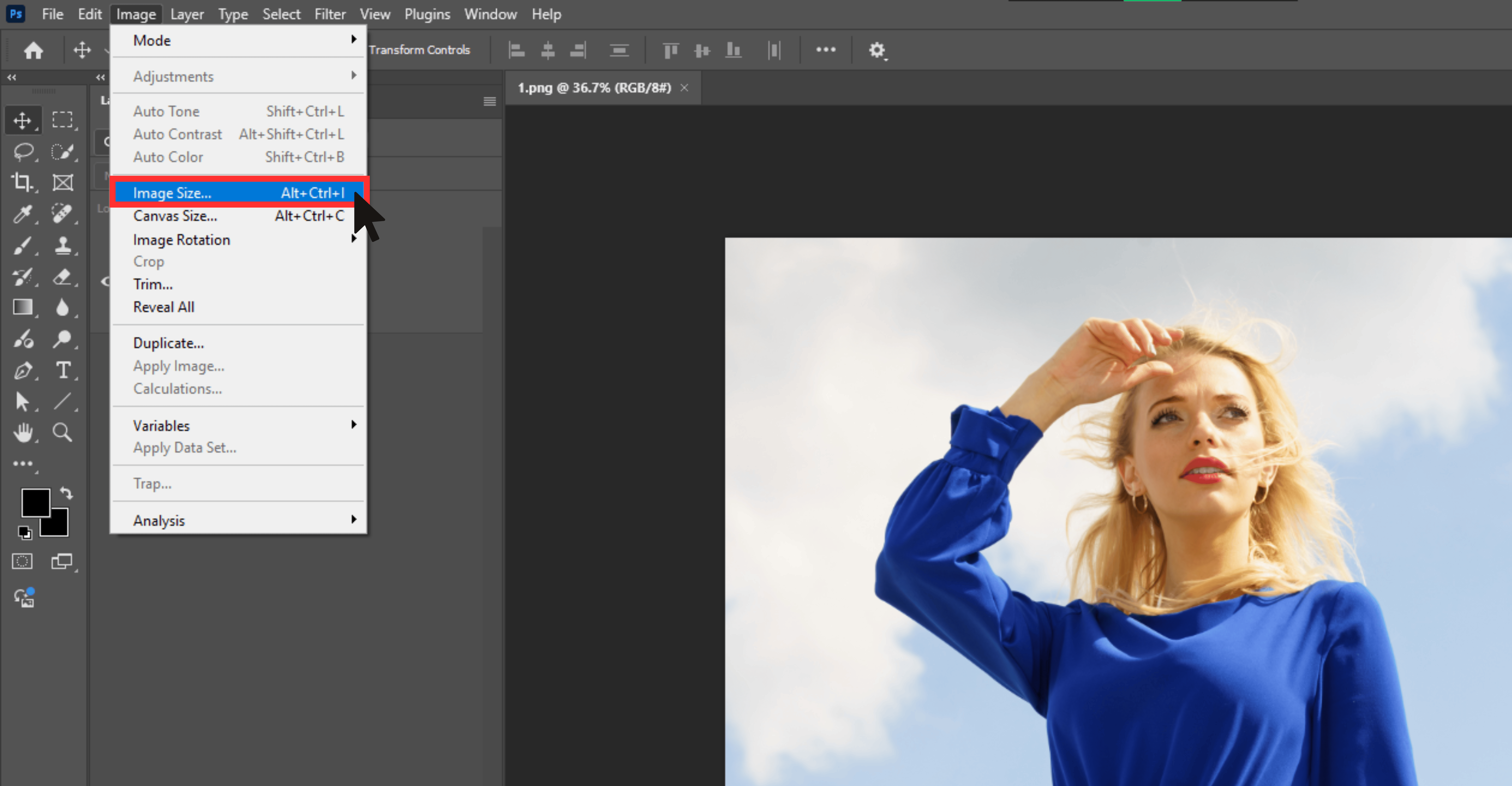Image resolution: width=1512 pixels, height=786 pixels.
Task: Expand the Mode submenu
Action: coord(238,41)
